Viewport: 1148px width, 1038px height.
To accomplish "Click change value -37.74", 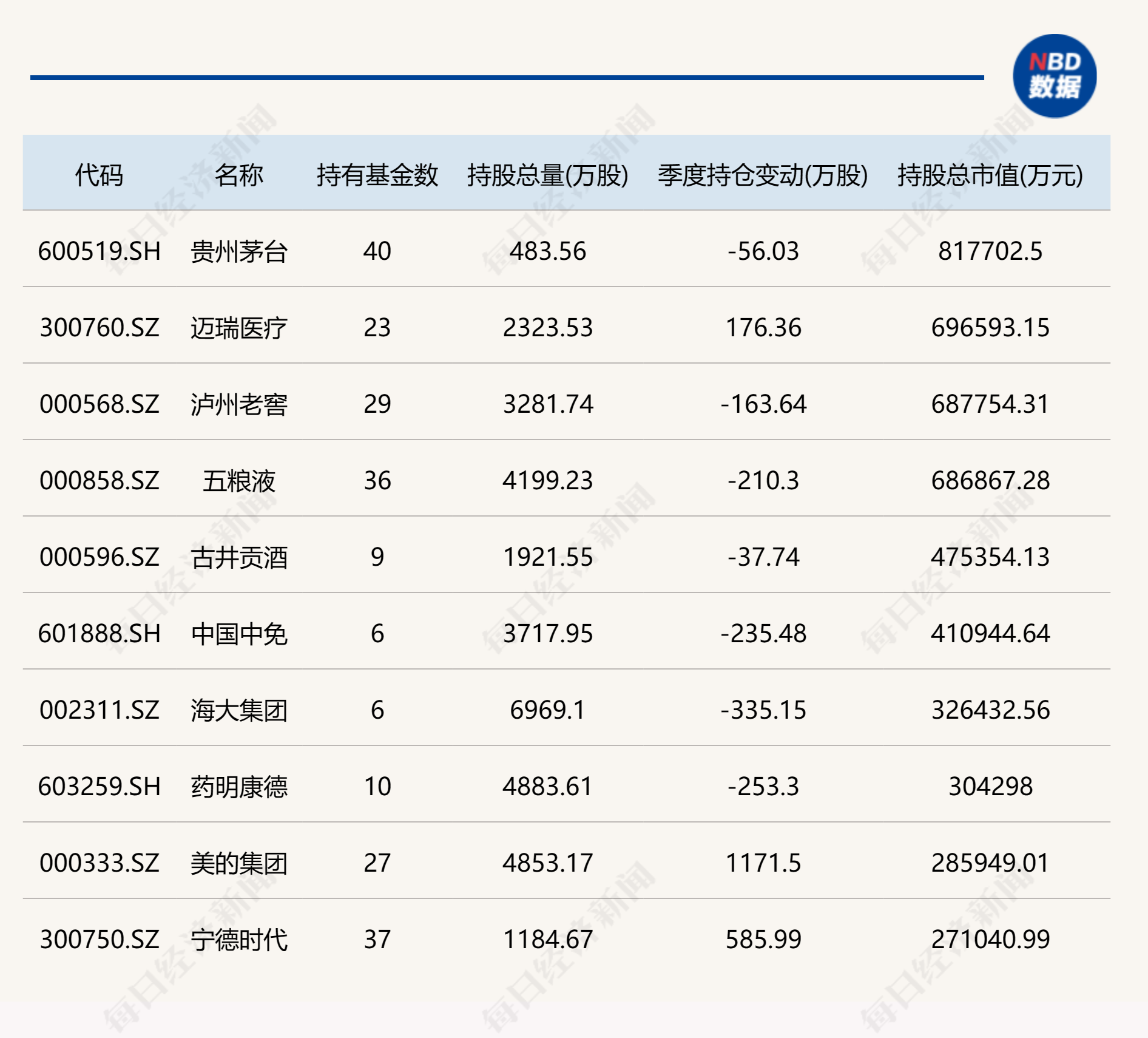I will pyautogui.click(x=763, y=557).
